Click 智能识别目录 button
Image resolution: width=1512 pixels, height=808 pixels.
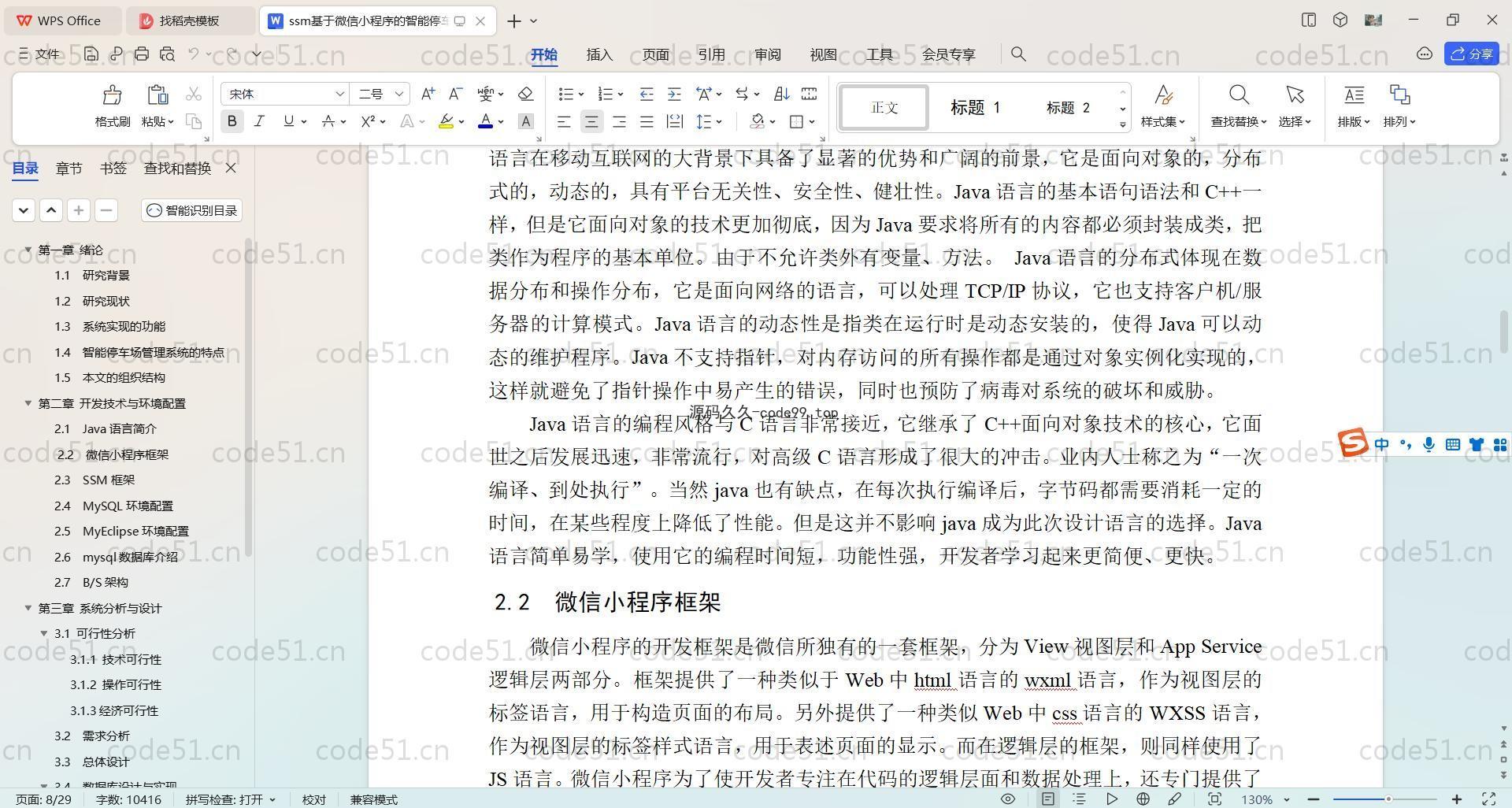[x=192, y=210]
